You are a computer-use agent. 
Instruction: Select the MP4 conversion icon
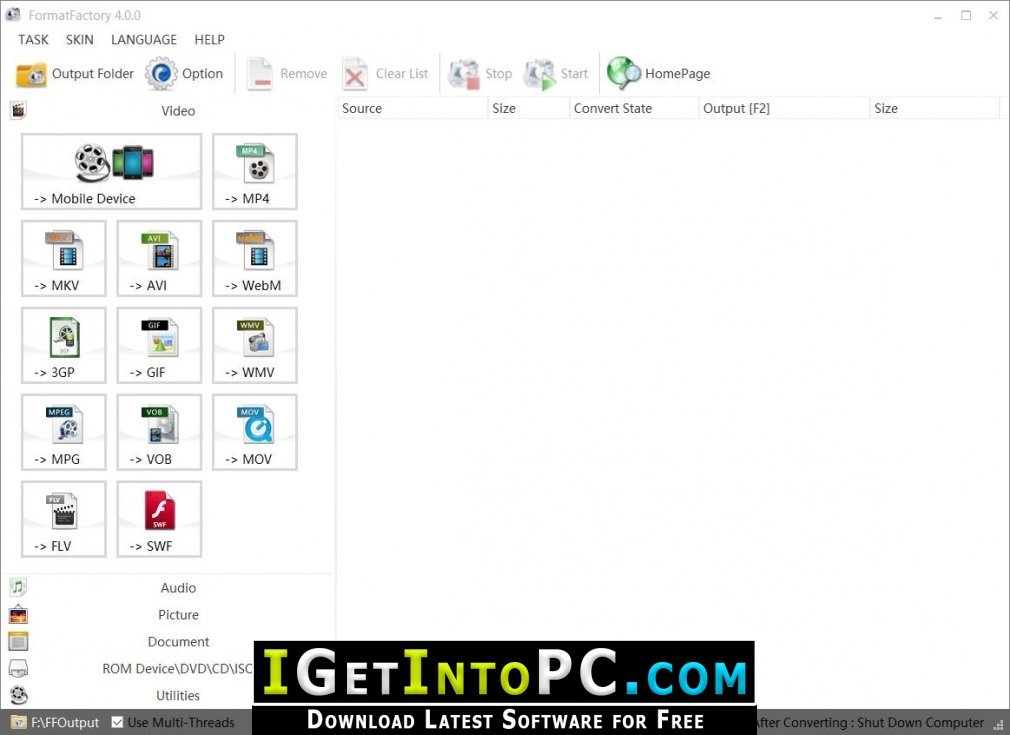pos(255,171)
